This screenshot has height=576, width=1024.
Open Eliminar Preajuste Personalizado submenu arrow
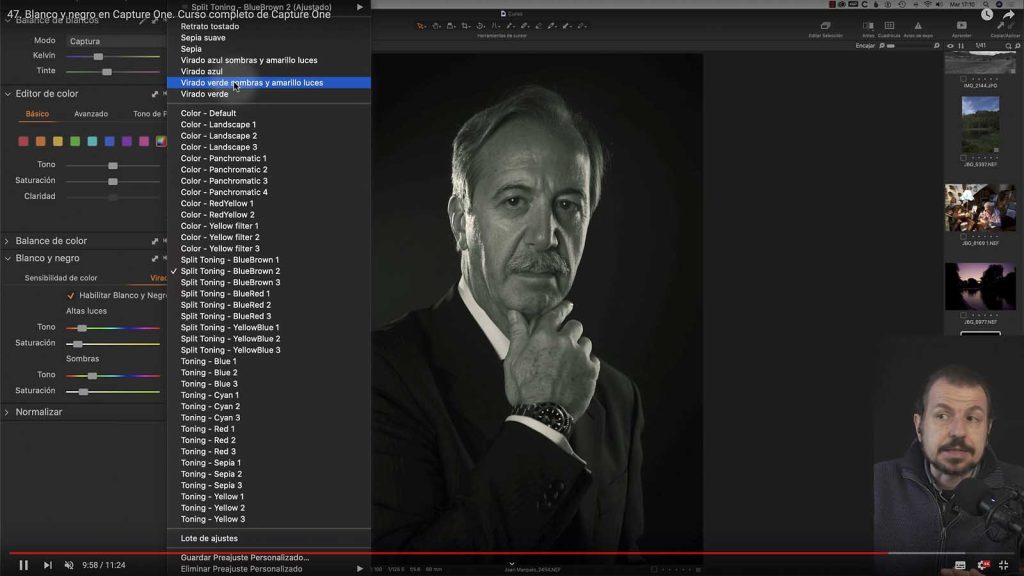359,569
